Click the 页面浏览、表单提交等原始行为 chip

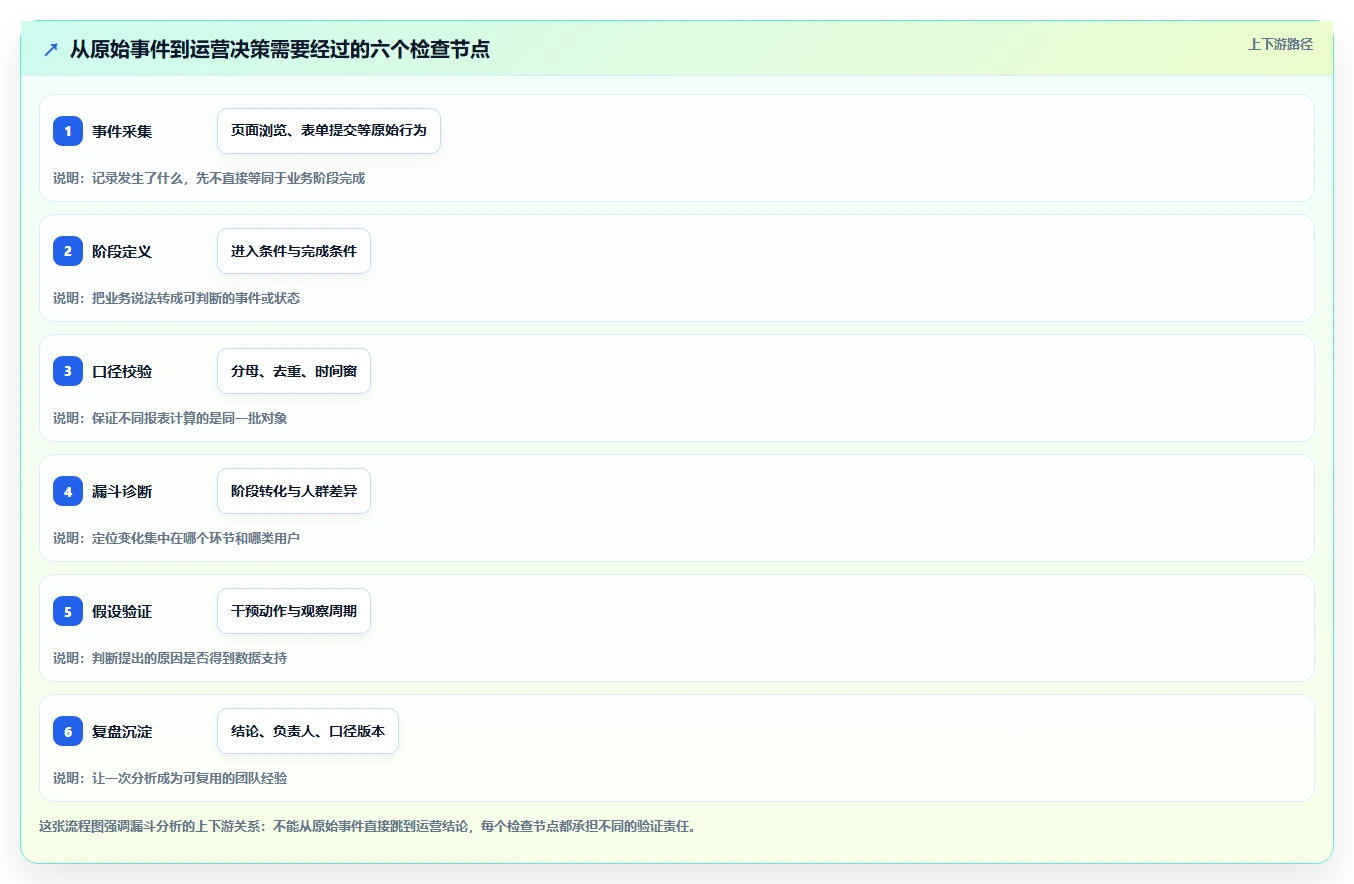[329, 131]
